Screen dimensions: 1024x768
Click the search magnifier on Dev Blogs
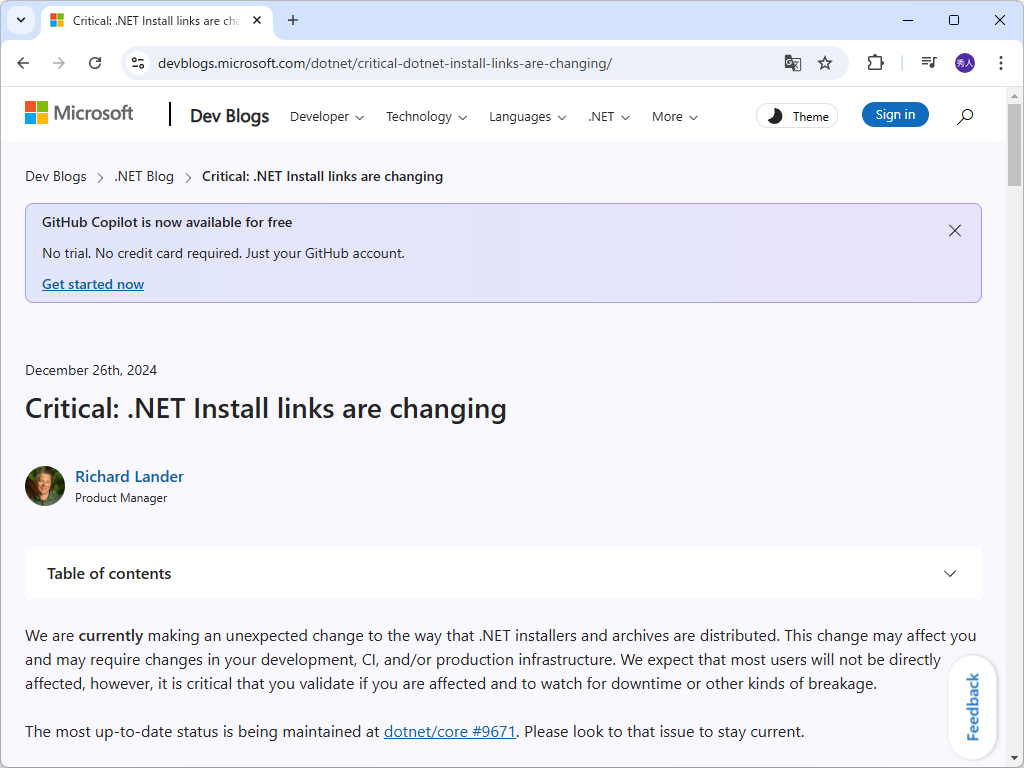tap(965, 116)
